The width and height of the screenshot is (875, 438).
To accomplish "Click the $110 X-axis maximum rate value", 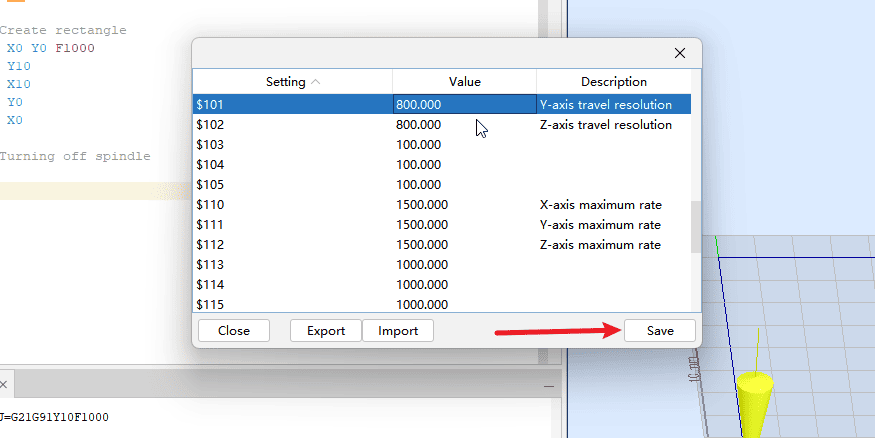I will pos(464,205).
